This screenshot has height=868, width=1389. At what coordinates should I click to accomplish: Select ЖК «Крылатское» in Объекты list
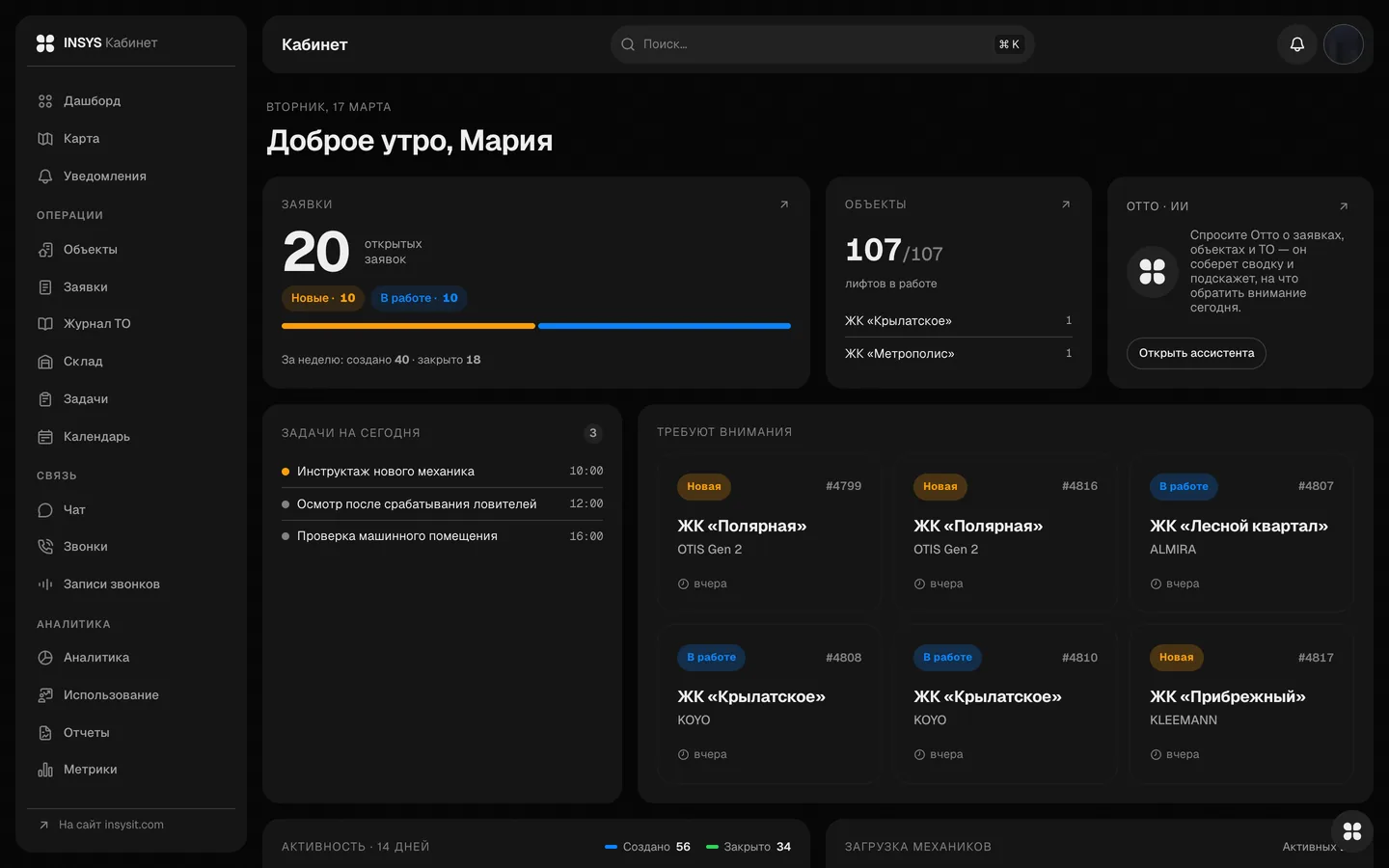pos(958,321)
